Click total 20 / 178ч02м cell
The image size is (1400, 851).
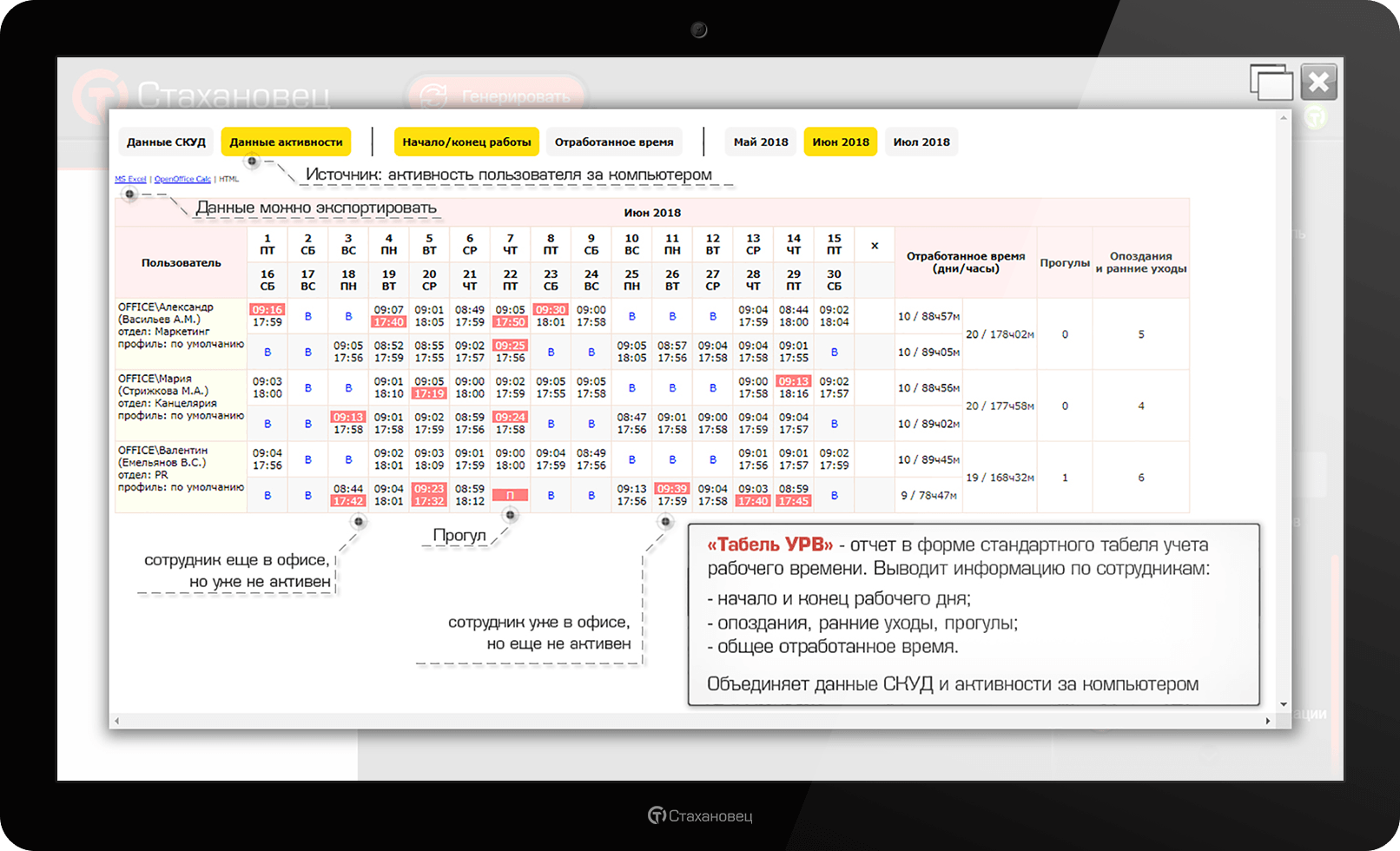pos(1000,334)
